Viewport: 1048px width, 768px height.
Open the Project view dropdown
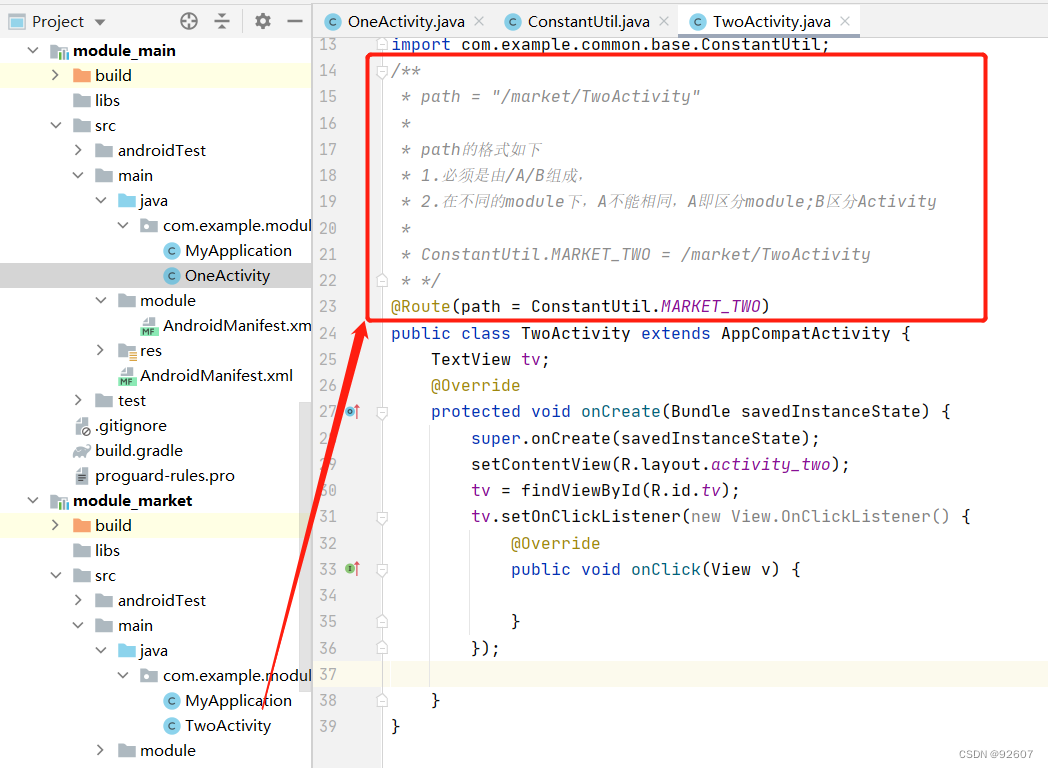[x=100, y=22]
